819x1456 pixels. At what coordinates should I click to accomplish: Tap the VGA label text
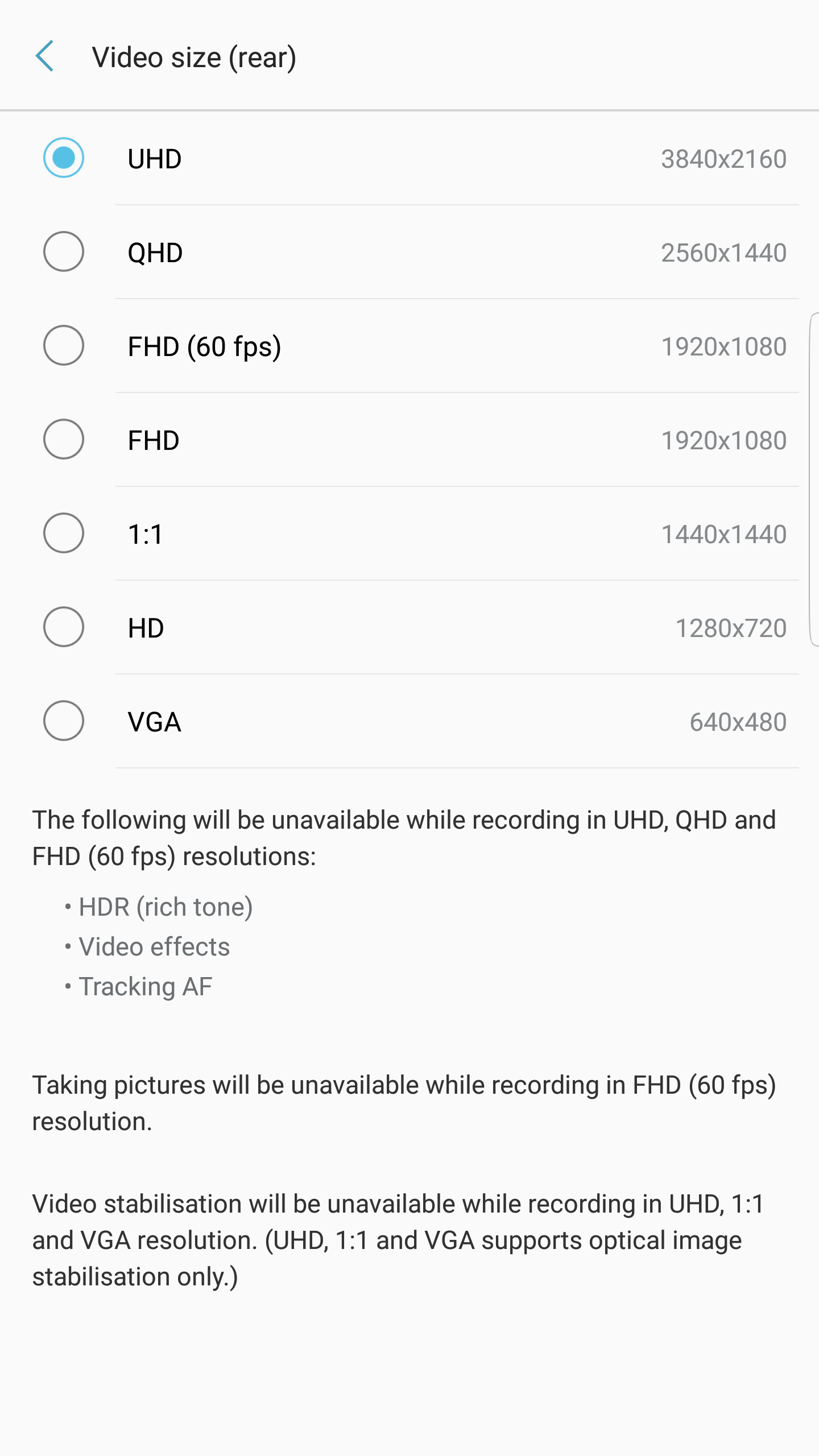tap(155, 722)
